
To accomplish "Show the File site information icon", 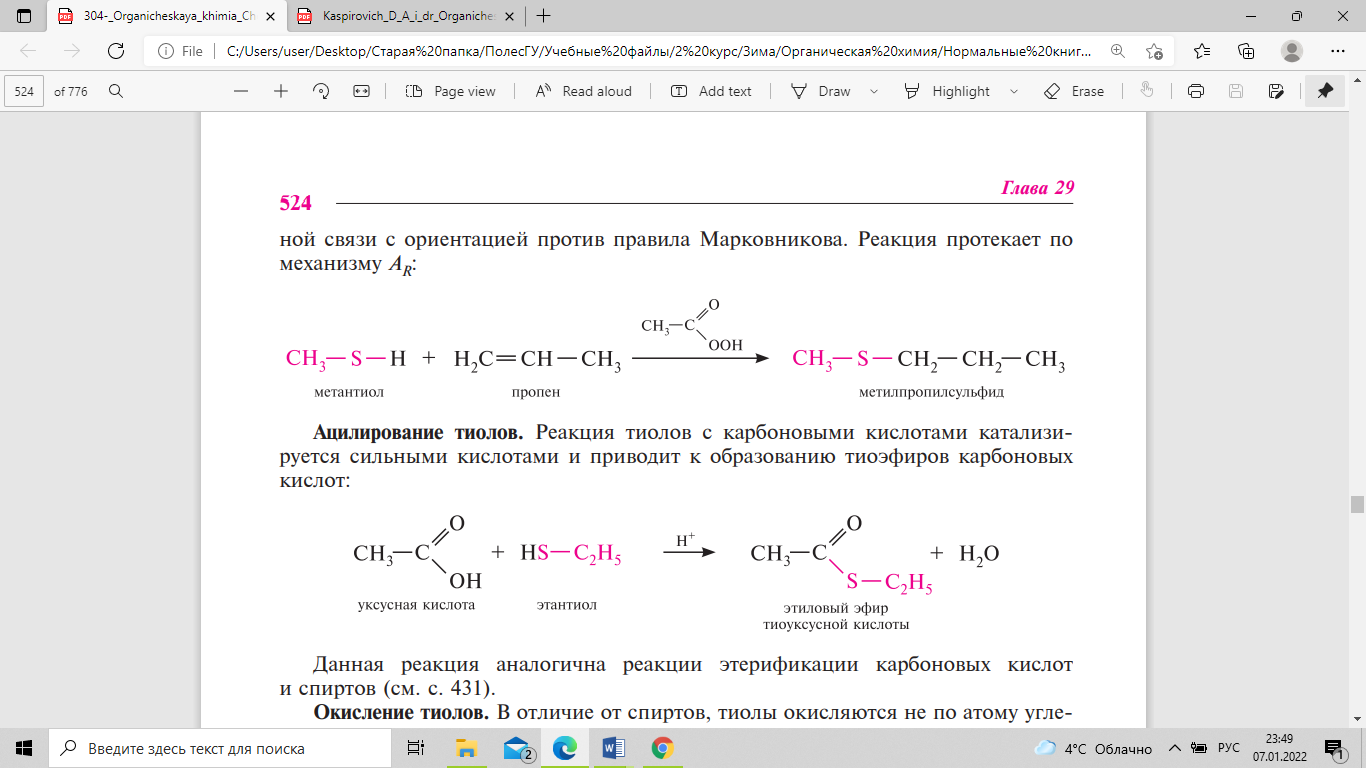I will coord(180,51).
